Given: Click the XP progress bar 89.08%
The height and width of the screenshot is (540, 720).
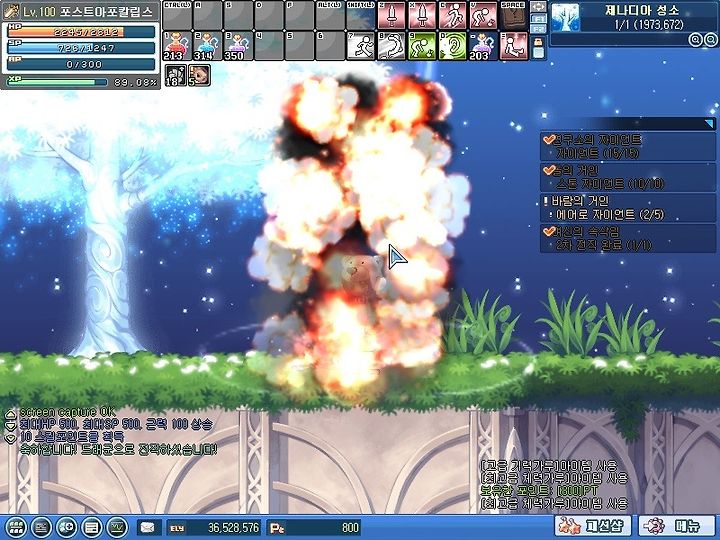Looking at the screenshot, I should click(57, 82).
